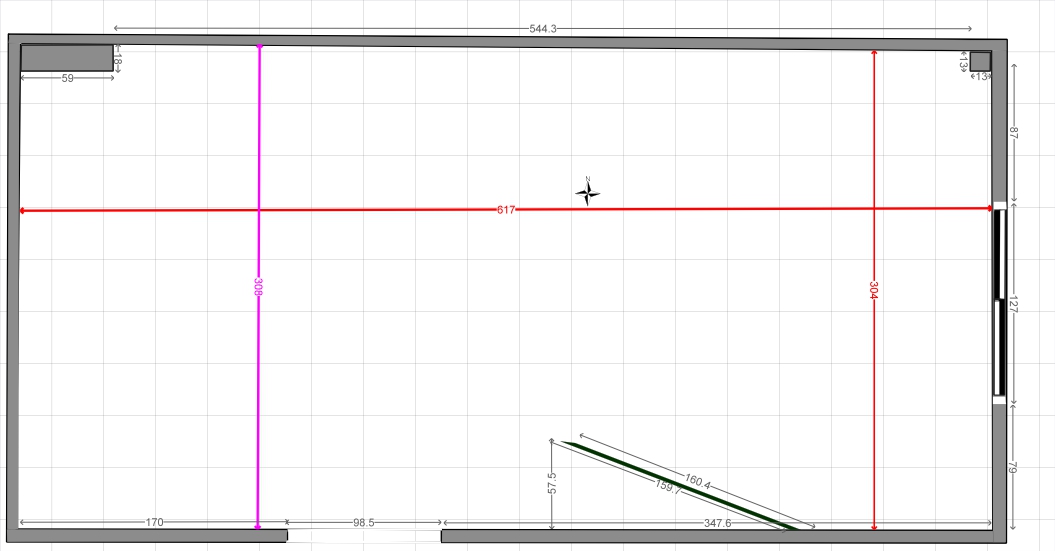The image size is (1055, 551).
Task: Click the 159.7 diagonal dimension label
Action: [667, 488]
